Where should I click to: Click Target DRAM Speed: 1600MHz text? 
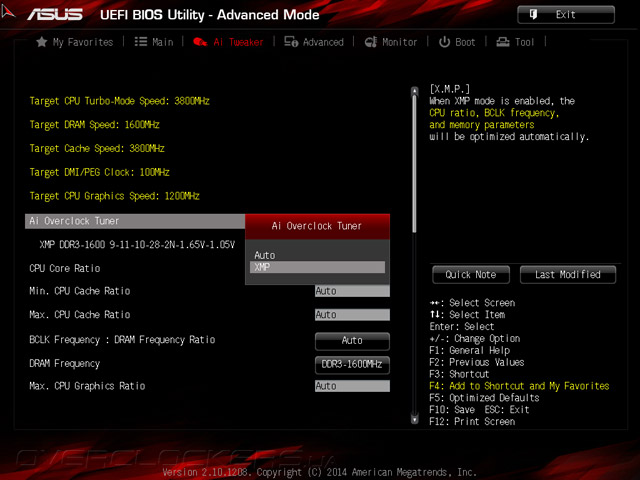(x=94, y=125)
